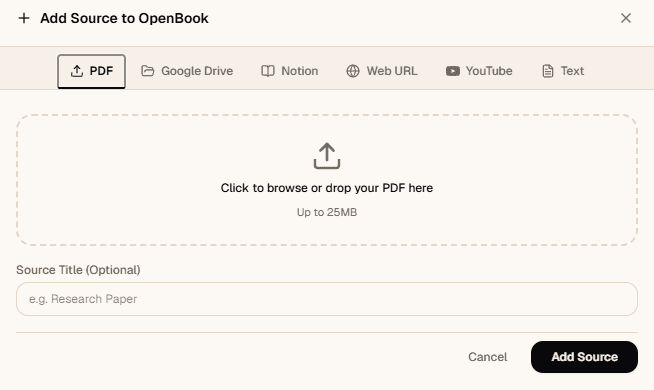Screen dimensions: 654x390
Task: Open the Notion source tab
Action: [x=289, y=71]
